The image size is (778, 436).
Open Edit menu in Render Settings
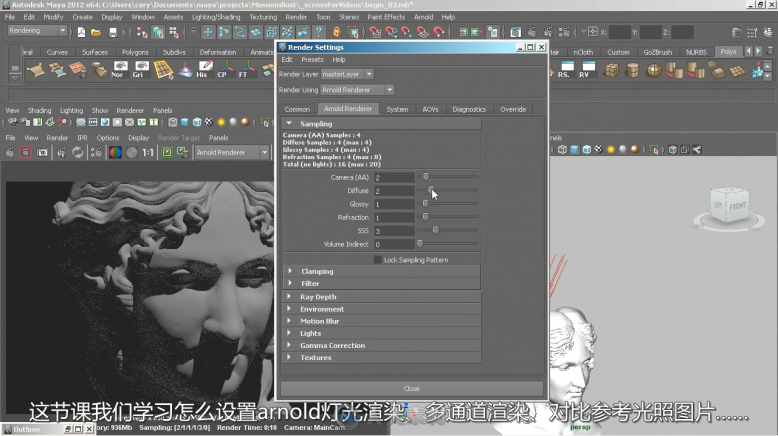click(287, 60)
